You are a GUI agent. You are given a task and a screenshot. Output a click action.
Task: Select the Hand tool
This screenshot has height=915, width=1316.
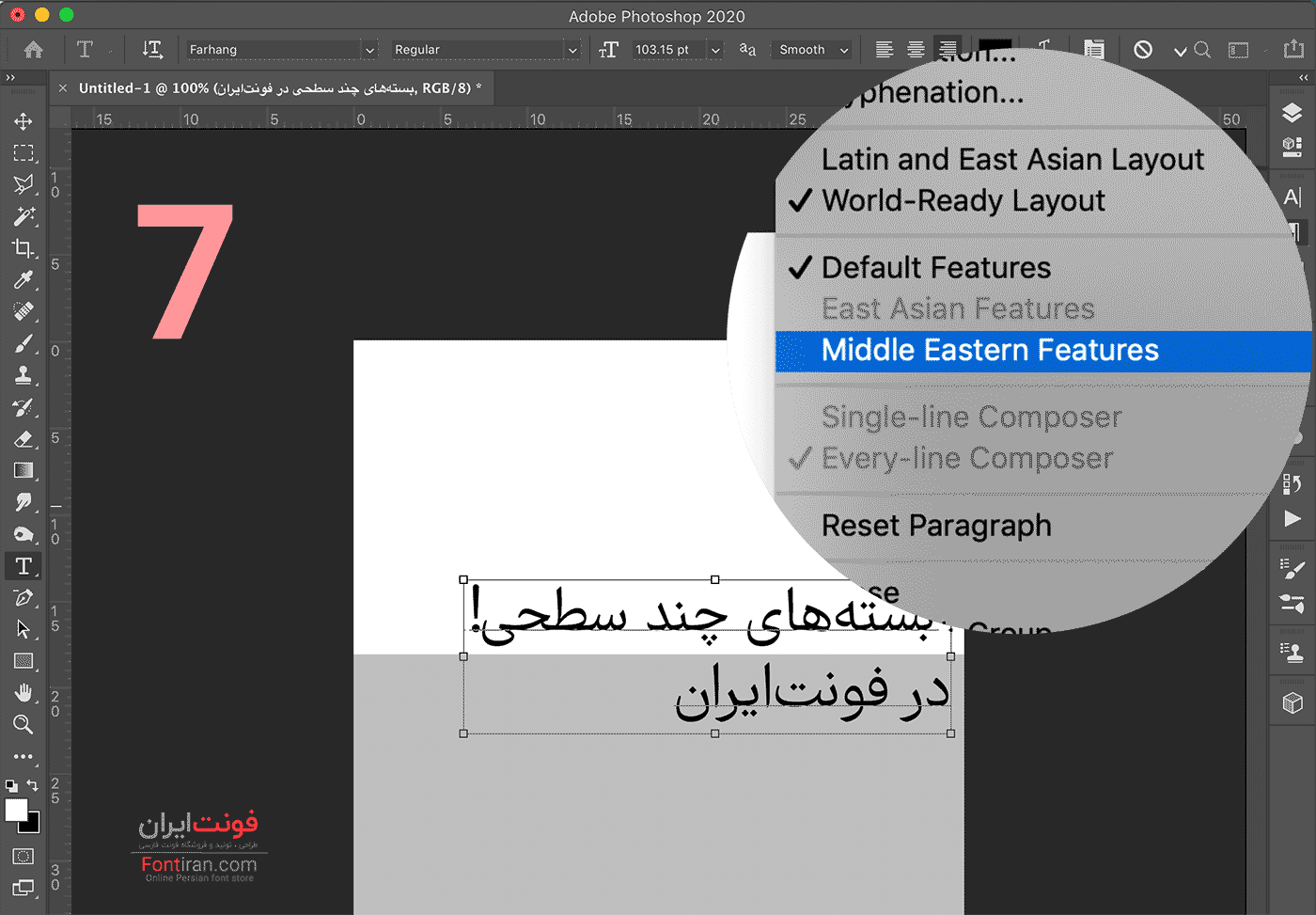23,693
